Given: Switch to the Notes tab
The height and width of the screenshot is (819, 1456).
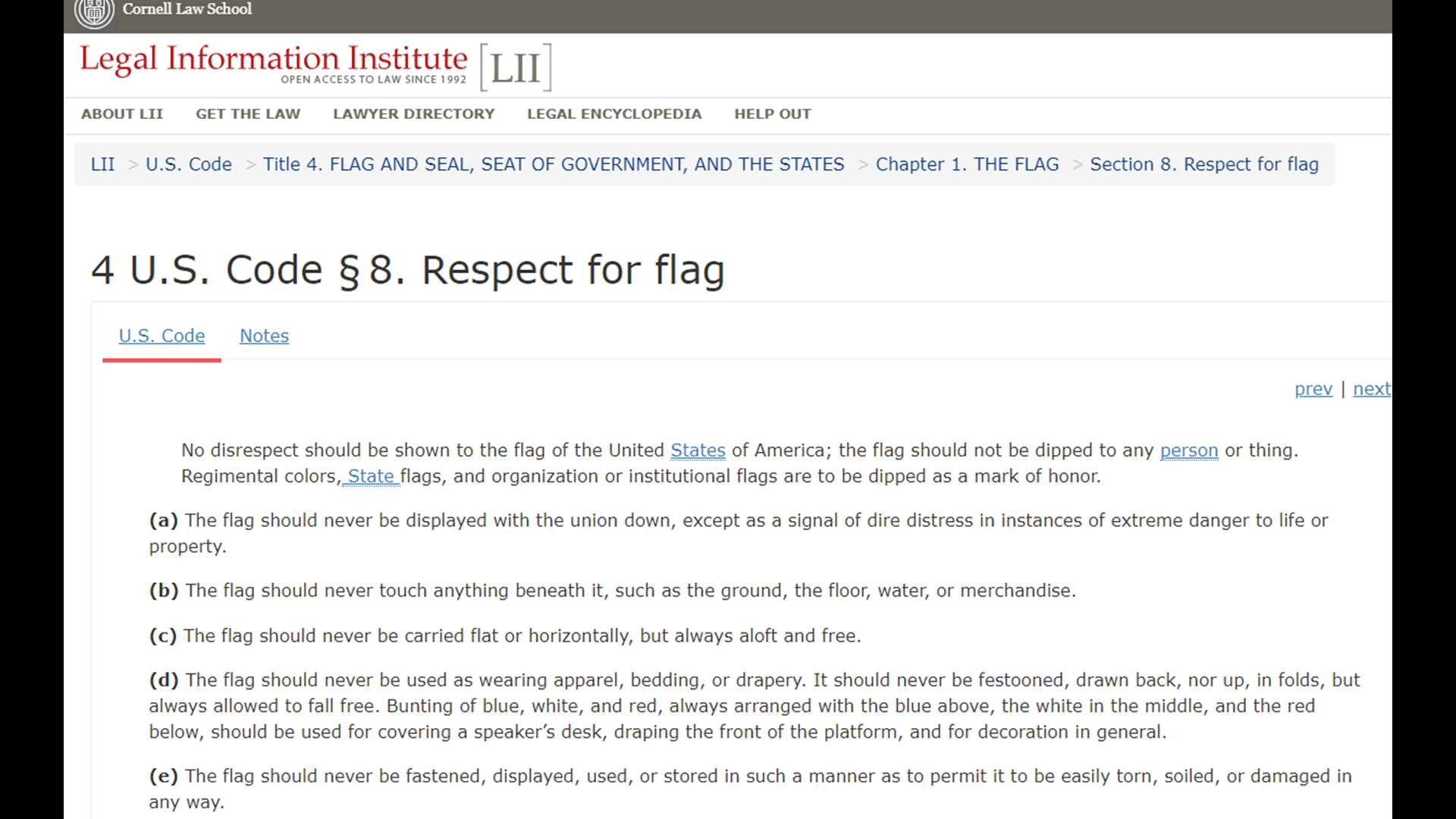Looking at the screenshot, I should 264,336.
